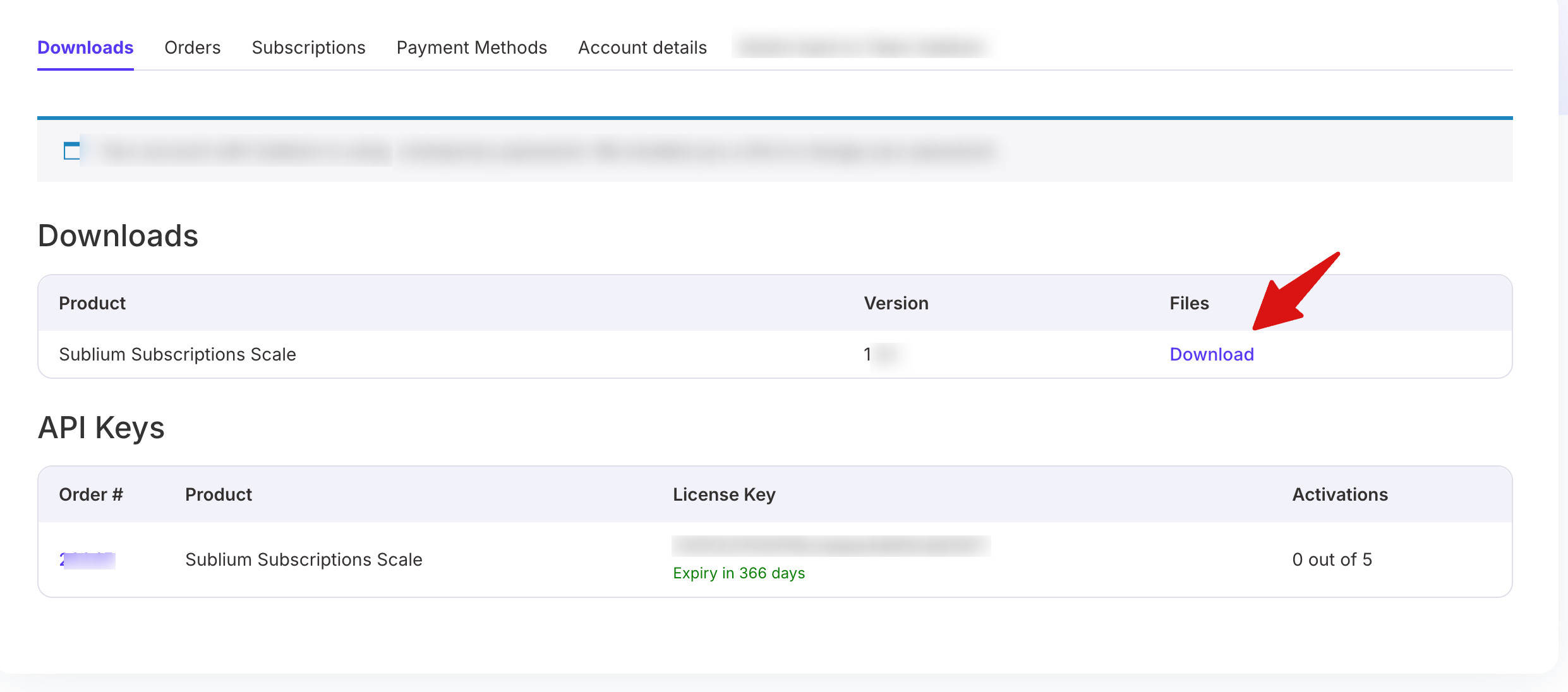Open the blurred order number link

pyautogui.click(x=87, y=560)
